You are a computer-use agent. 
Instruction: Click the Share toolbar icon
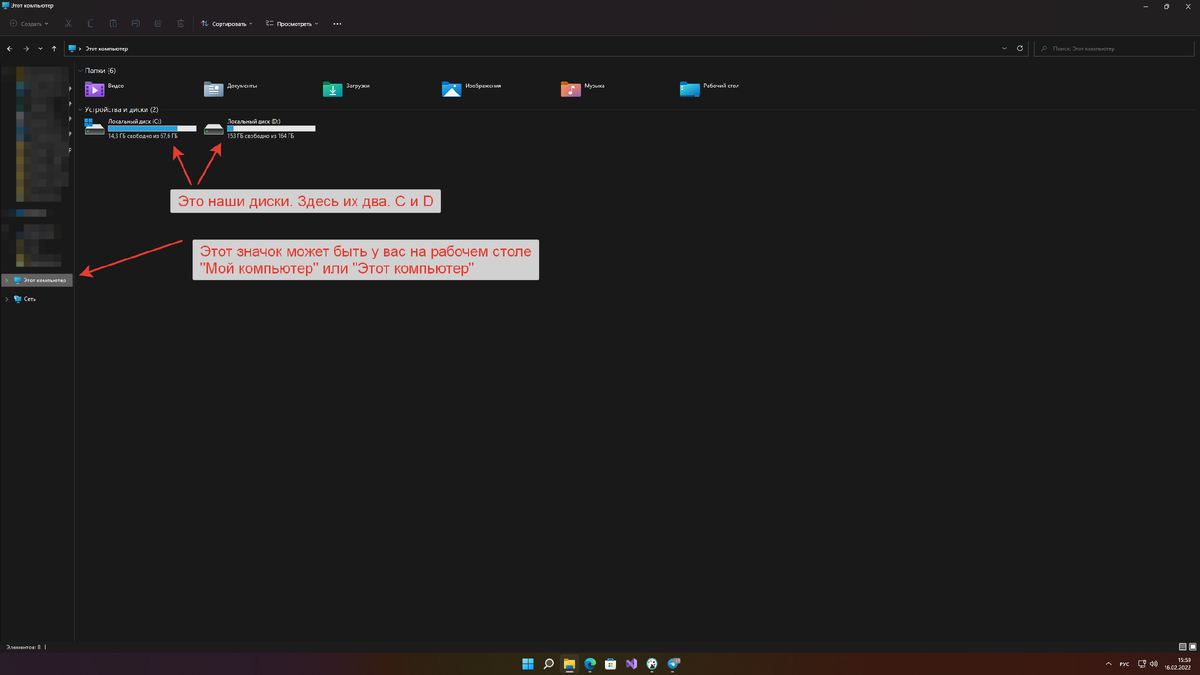[158, 23]
